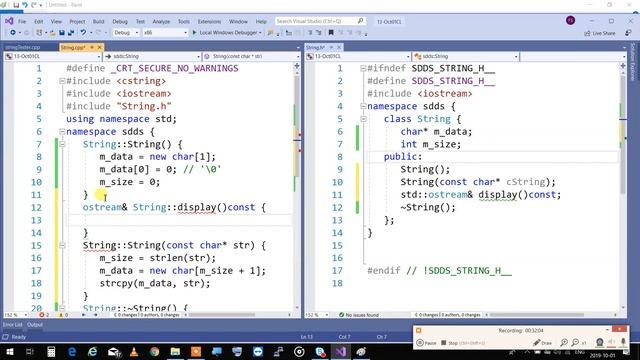
Task: Collapse the #ifndef block in String.h
Action: [x=363, y=68]
